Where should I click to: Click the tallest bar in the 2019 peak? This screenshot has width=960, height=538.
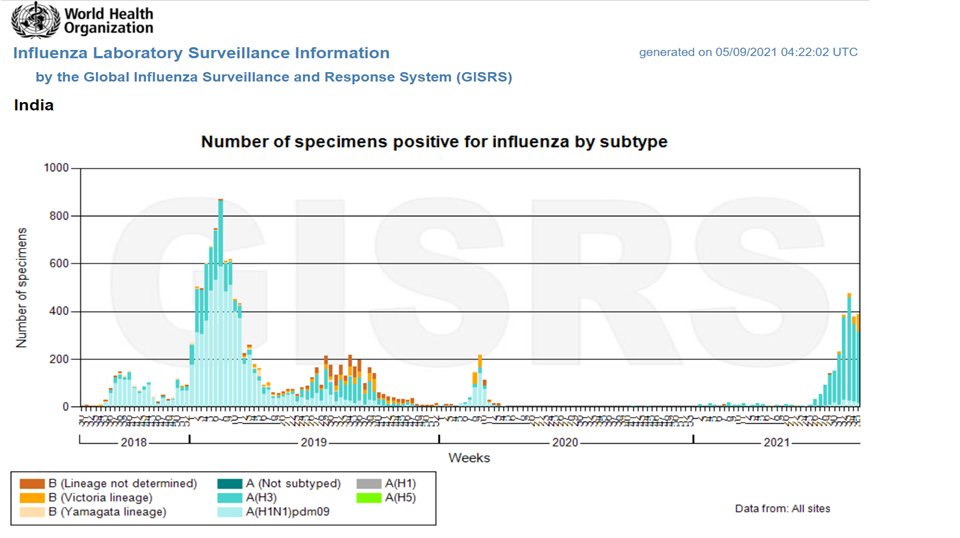tap(221, 300)
